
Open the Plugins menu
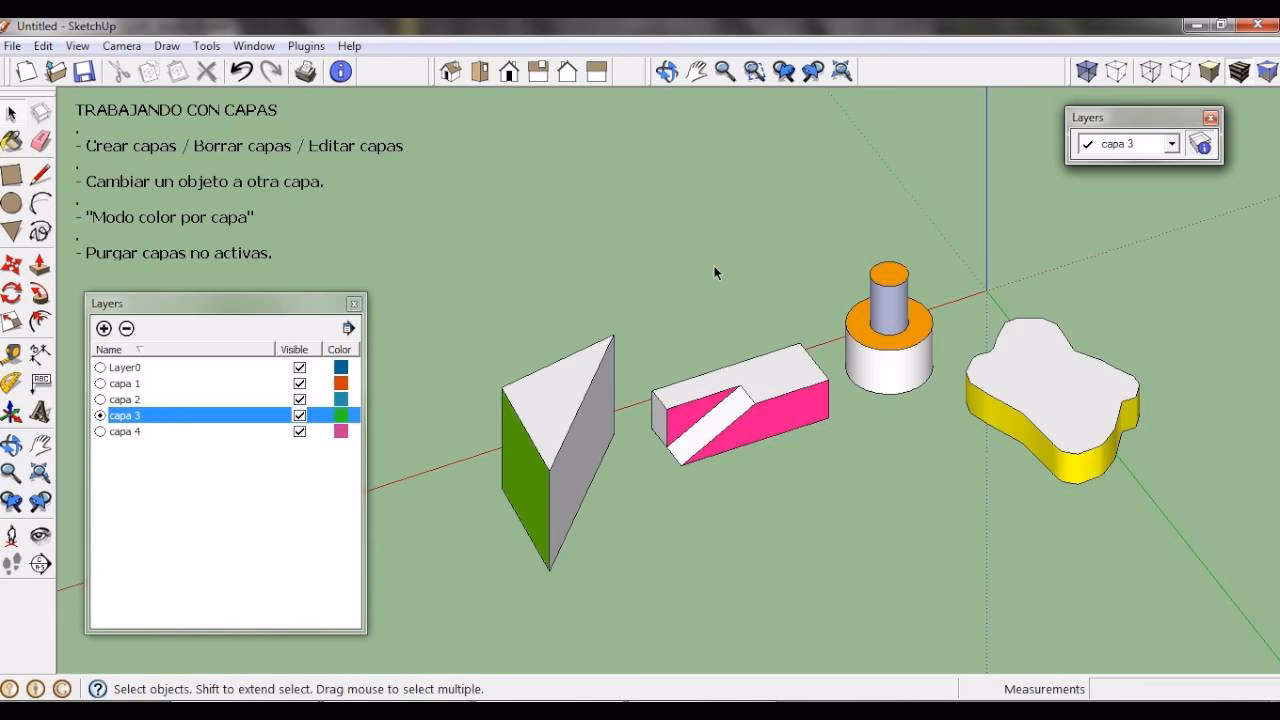point(306,46)
